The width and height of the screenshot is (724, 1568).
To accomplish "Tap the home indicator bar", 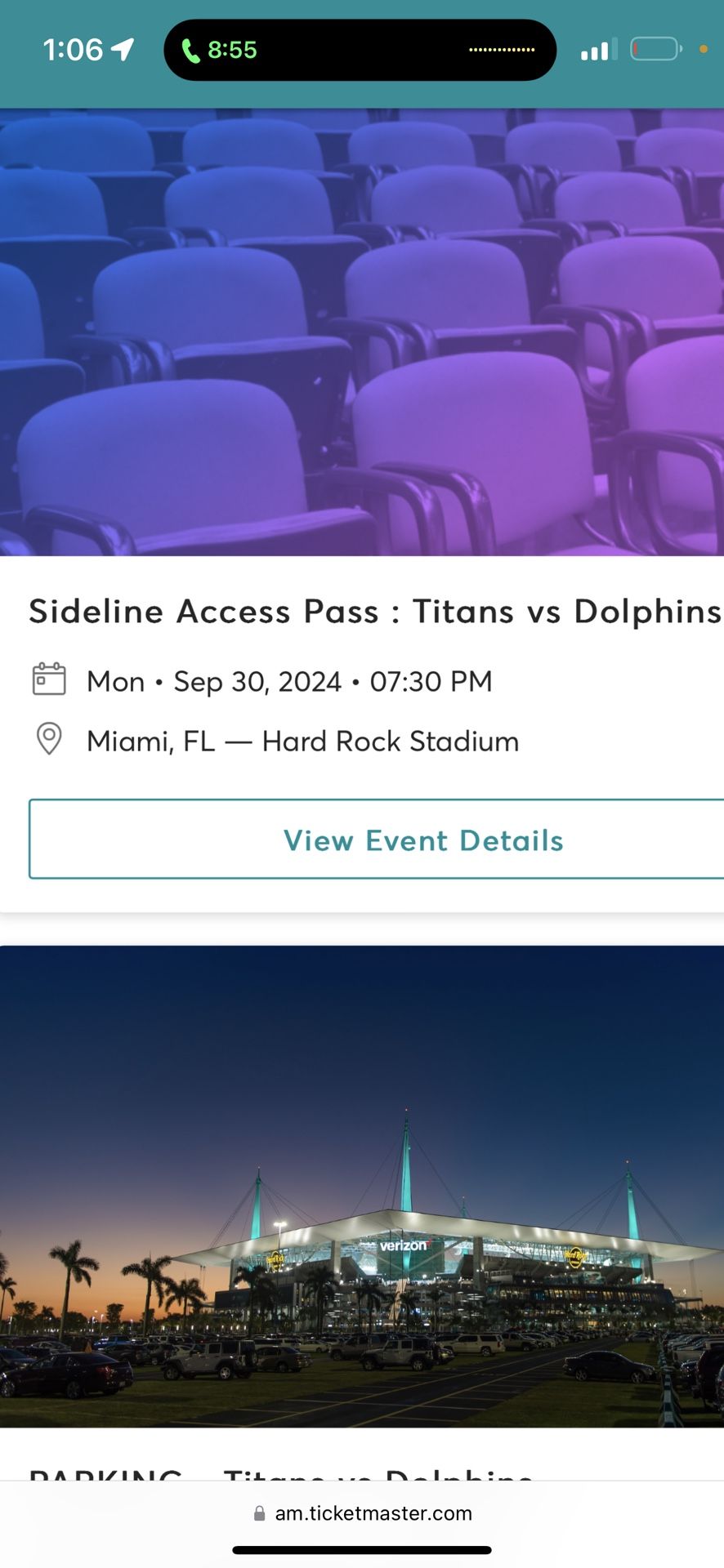I will point(362,1550).
